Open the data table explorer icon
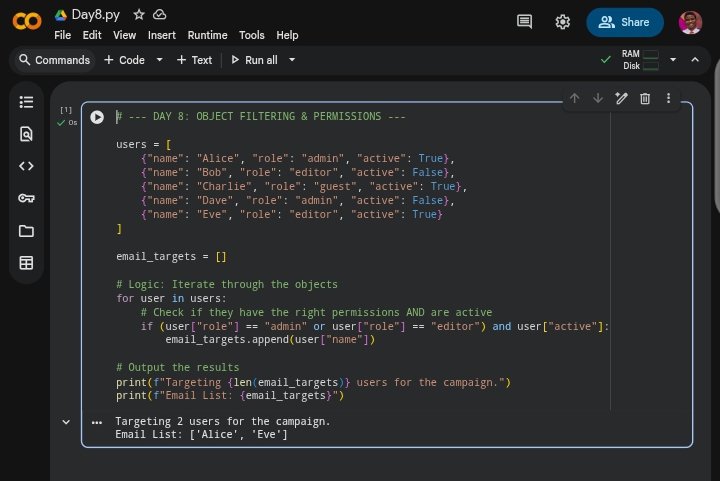The width and height of the screenshot is (720, 481). [26, 263]
